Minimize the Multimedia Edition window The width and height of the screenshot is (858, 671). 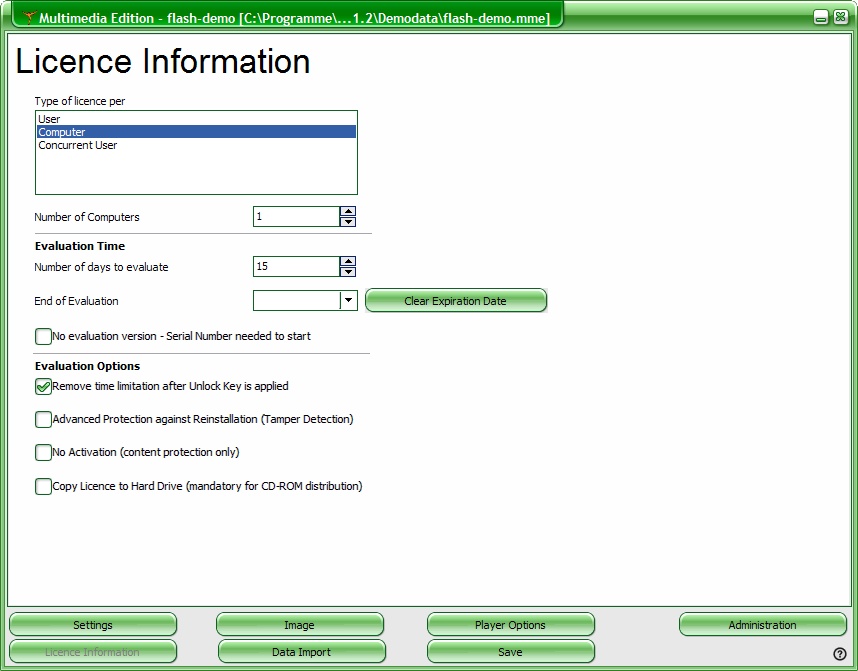(x=820, y=17)
